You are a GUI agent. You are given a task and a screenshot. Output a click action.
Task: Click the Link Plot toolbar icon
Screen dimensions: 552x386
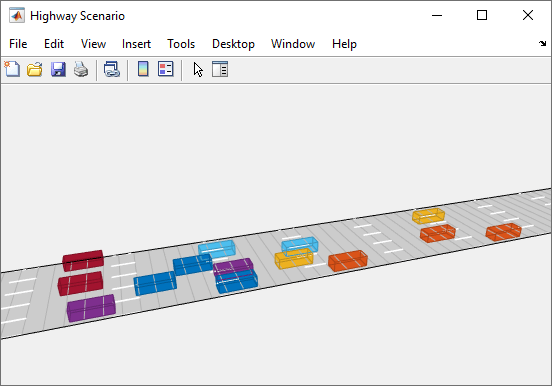pos(112,69)
